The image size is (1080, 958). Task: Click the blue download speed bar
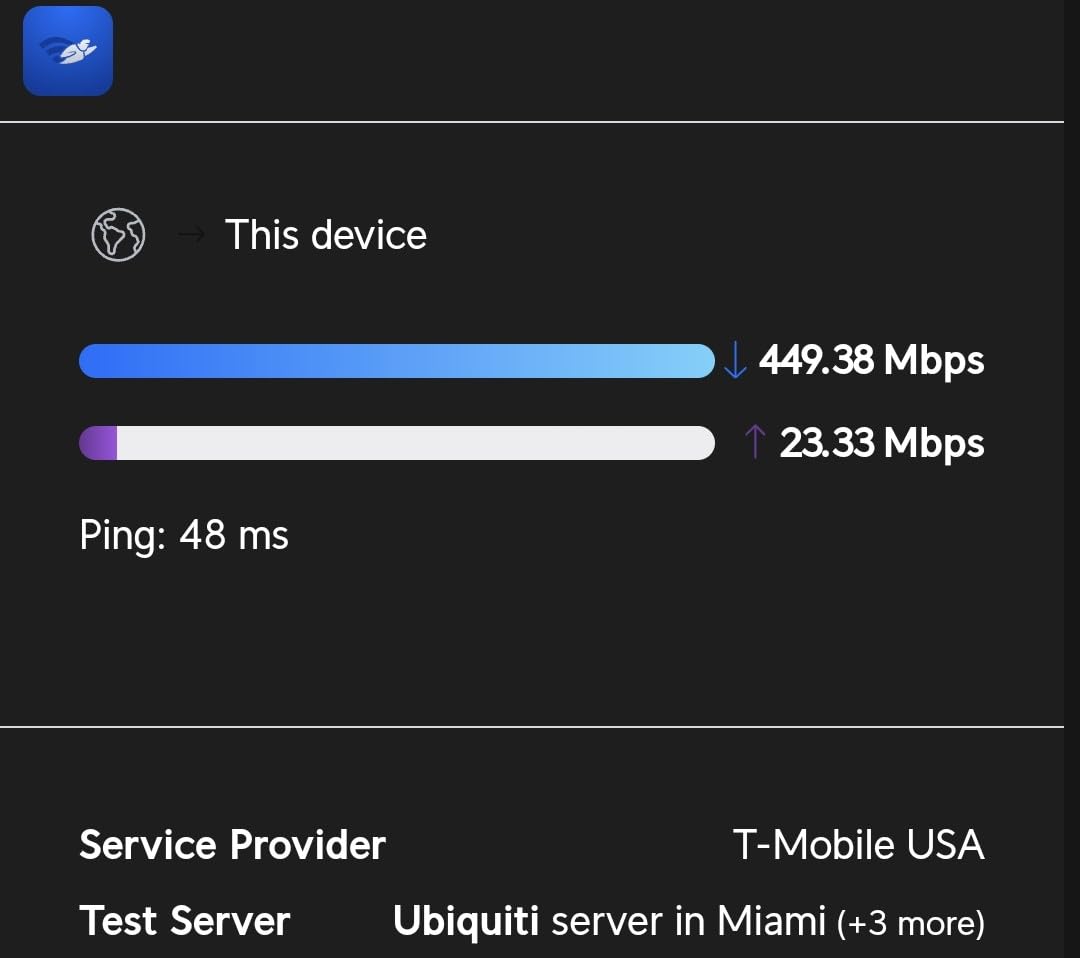click(x=396, y=361)
